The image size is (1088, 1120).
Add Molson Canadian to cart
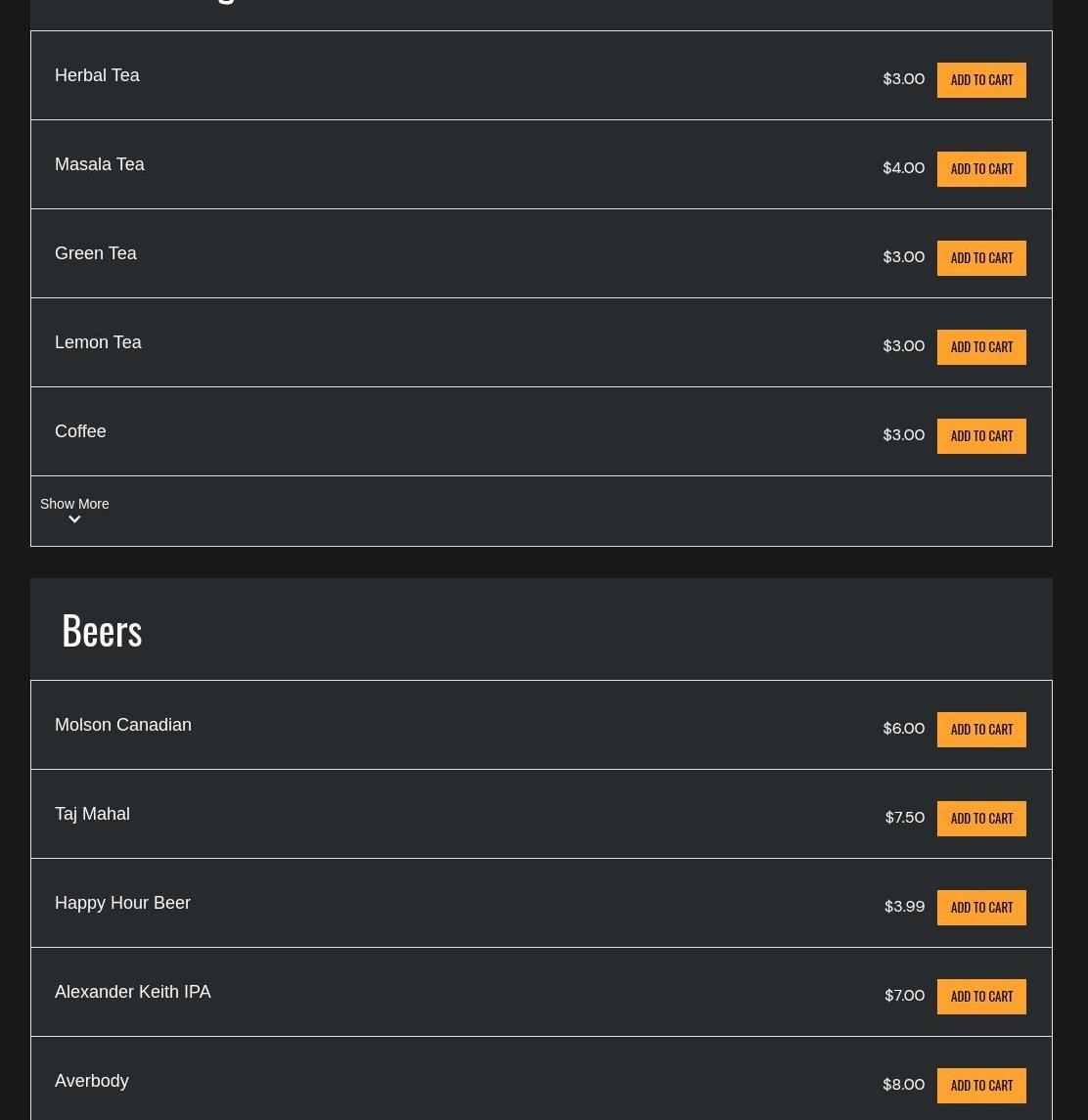click(981, 730)
